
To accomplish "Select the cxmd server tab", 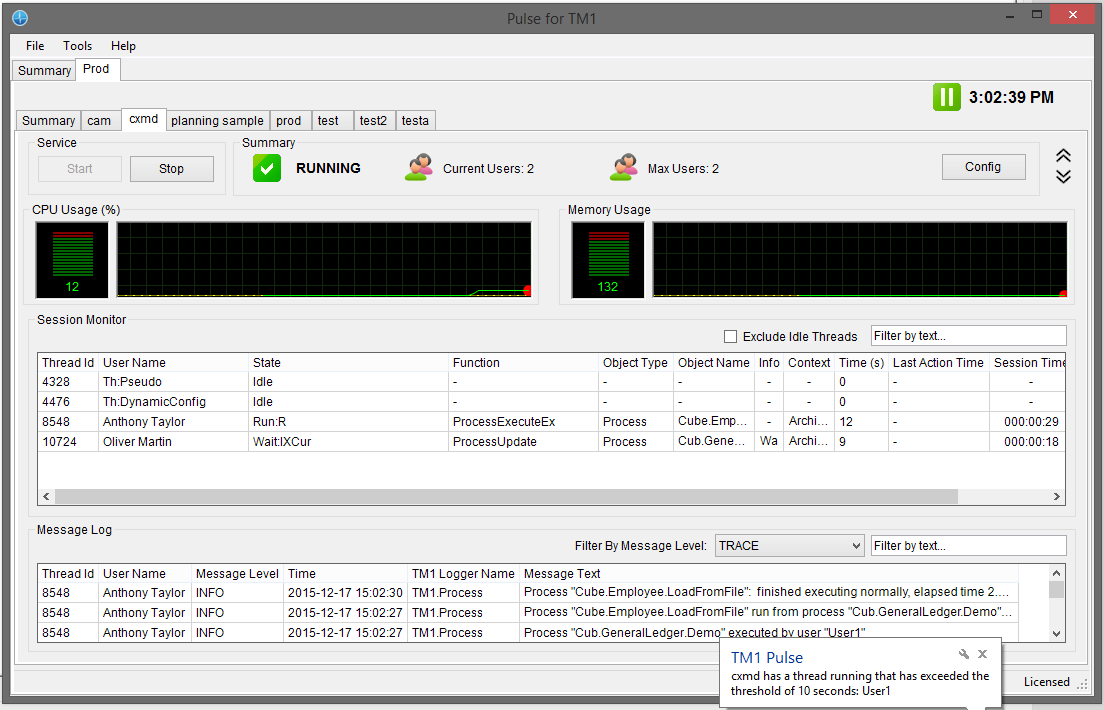I will [144, 119].
